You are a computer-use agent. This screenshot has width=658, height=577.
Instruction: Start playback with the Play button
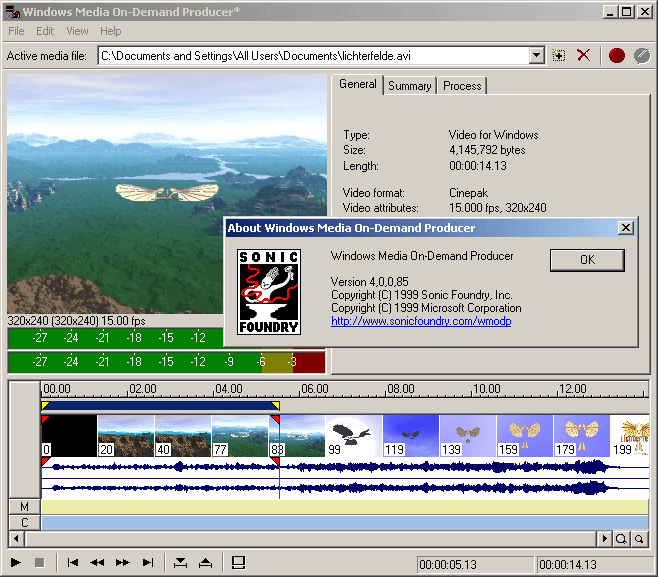(x=16, y=562)
